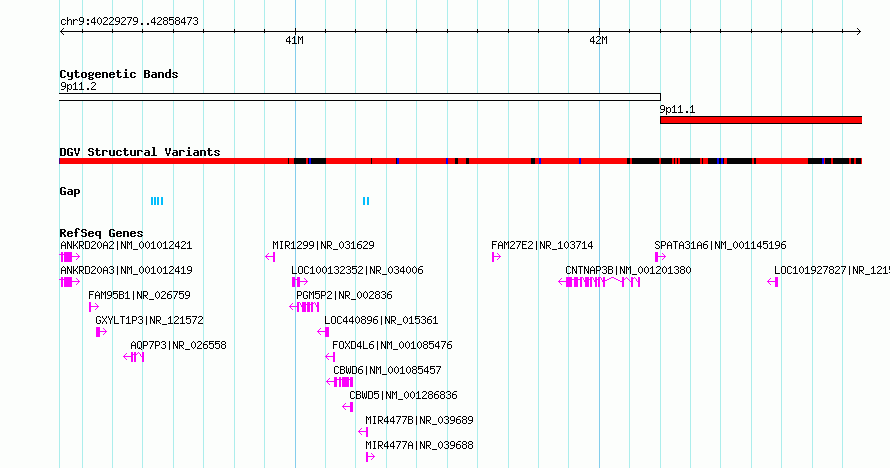Select the GXYLT1P3 gene glyph
The height and width of the screenshot is (468, 890).
101,332
